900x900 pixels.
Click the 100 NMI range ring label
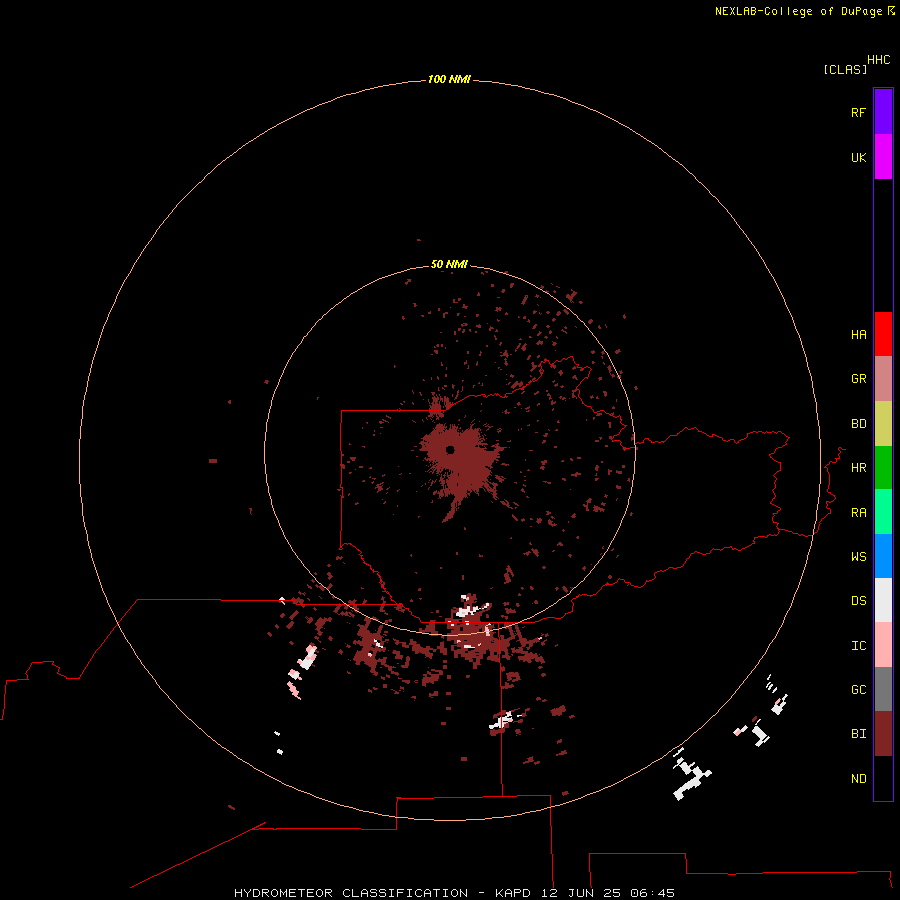pyautogui.click(x=449, y=79)
